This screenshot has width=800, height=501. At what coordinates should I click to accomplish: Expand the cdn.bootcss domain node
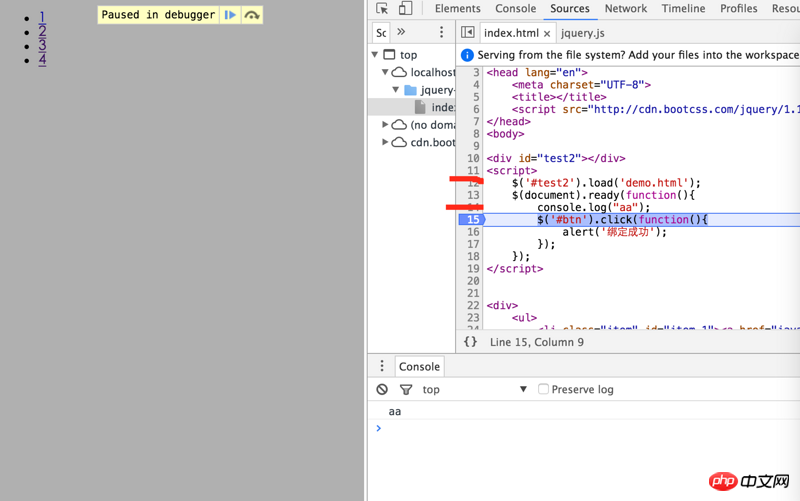pos(385,142)
